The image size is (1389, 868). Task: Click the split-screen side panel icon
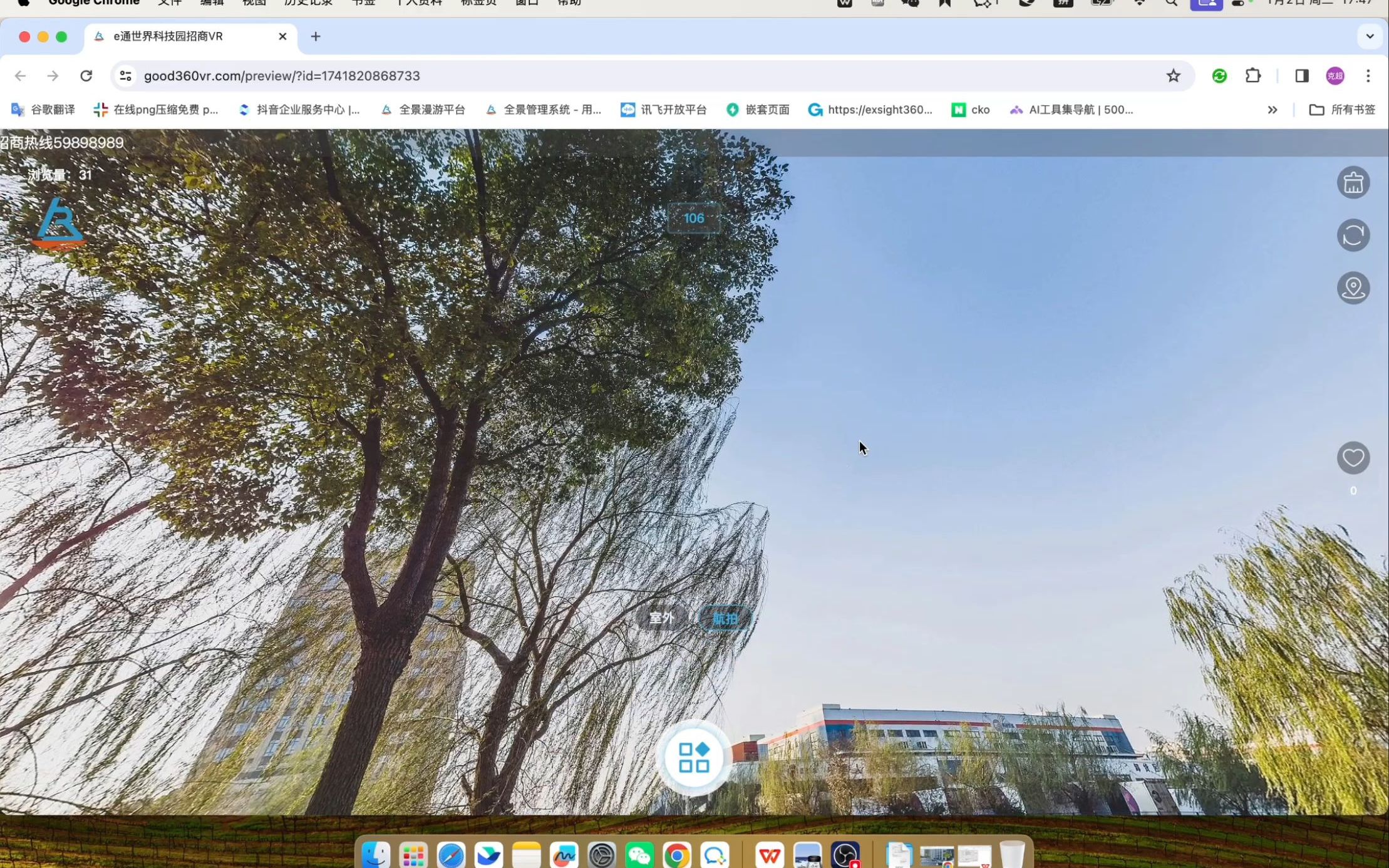(x=1302, y=76)
